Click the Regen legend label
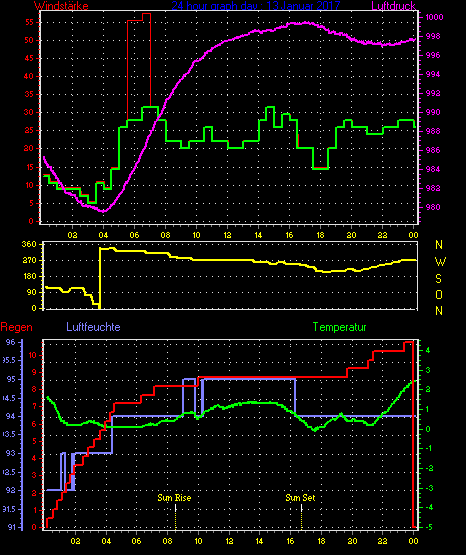Screen dimensions: 466x555 16,327
